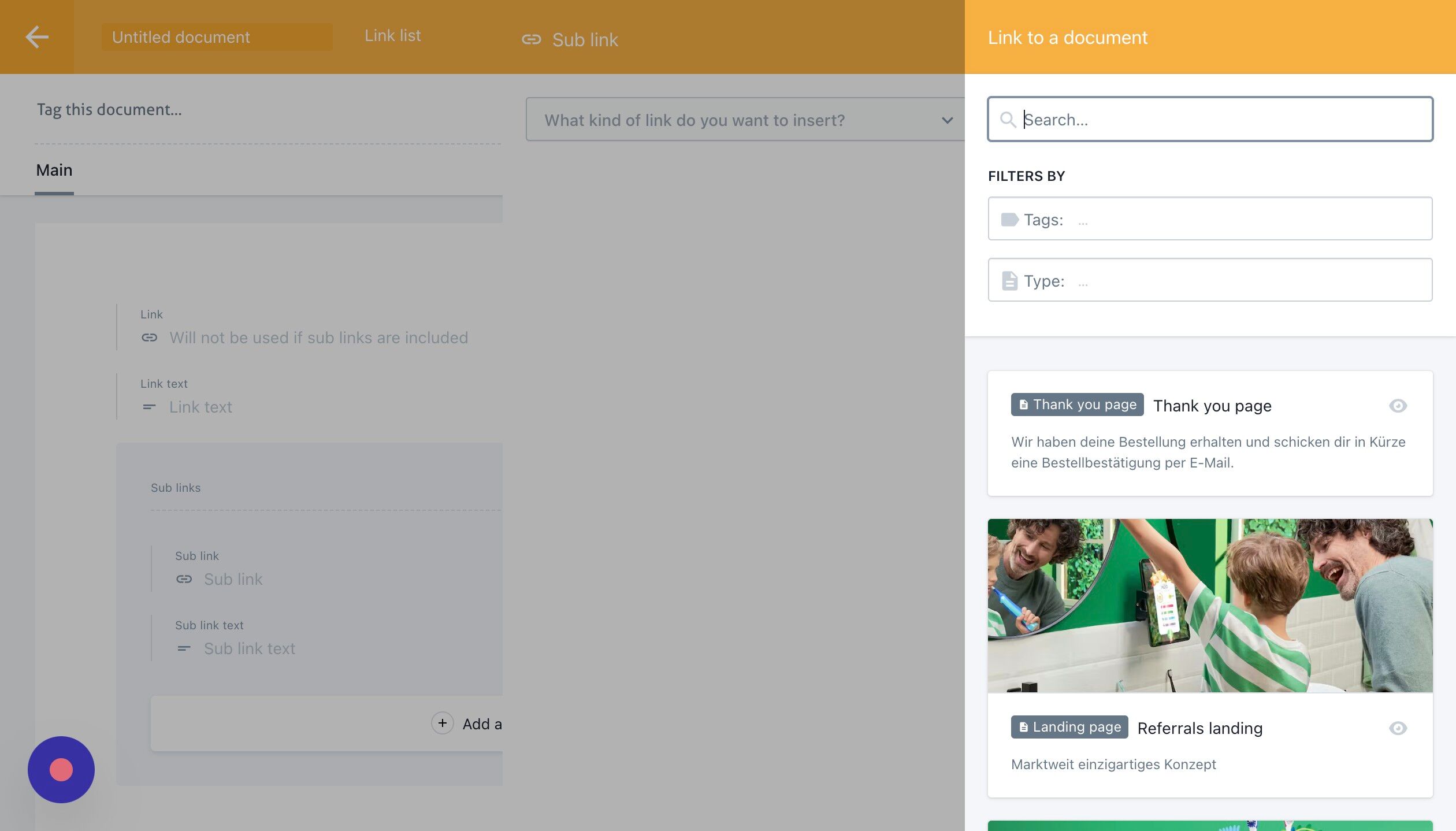Select the Referrals landing document title
Viewport: 1456px width, 831px height.
1199,728
